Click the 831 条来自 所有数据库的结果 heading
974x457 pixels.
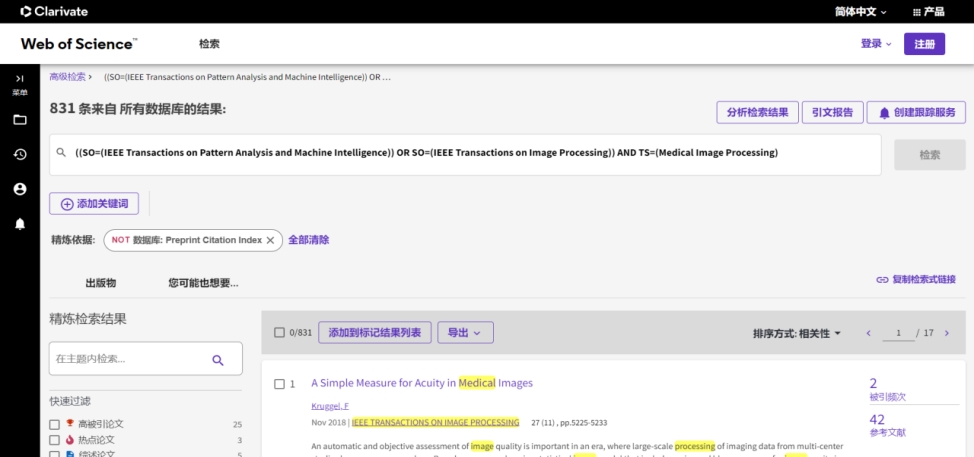[x=139, y=109]
